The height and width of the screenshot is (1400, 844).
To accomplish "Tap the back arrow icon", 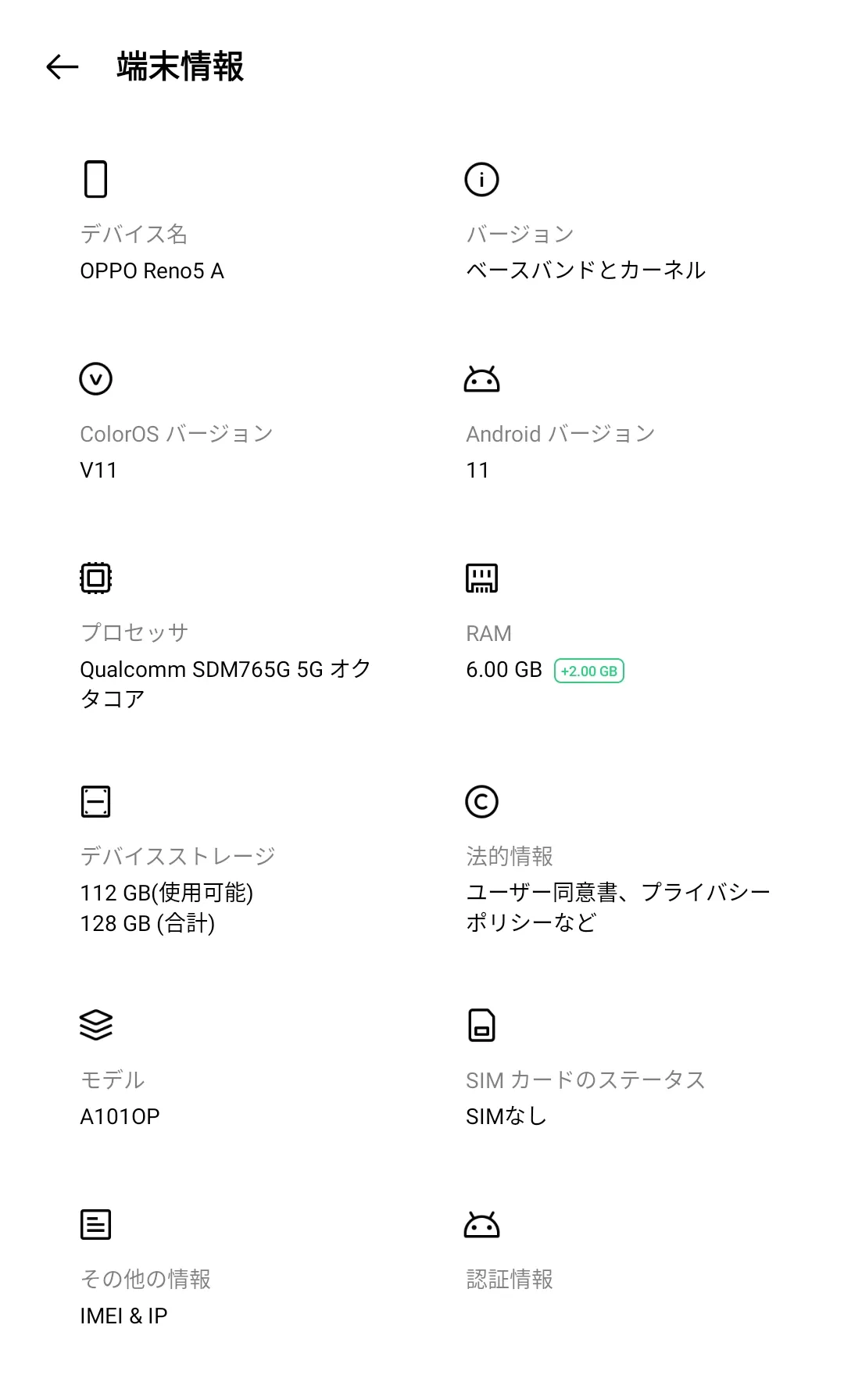I will tap(63, 67).
